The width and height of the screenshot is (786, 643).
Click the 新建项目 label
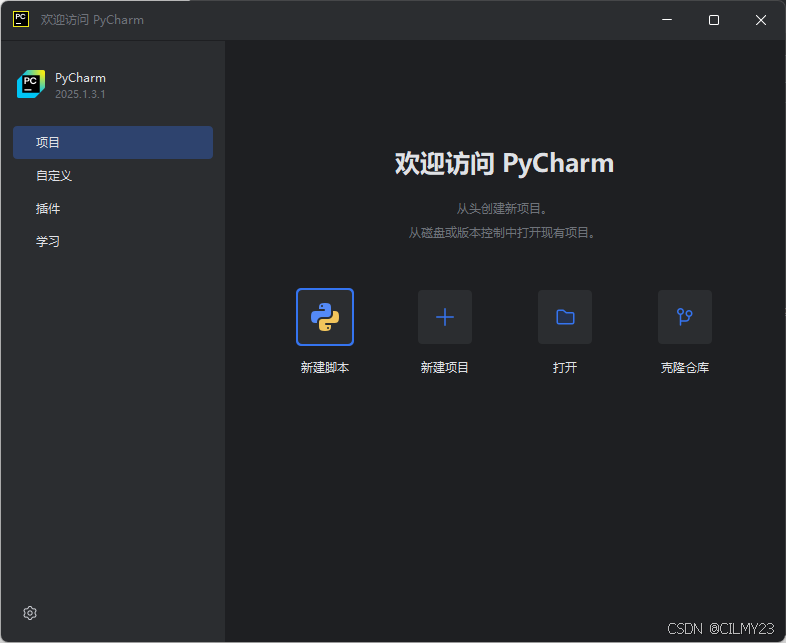[445, 368]
